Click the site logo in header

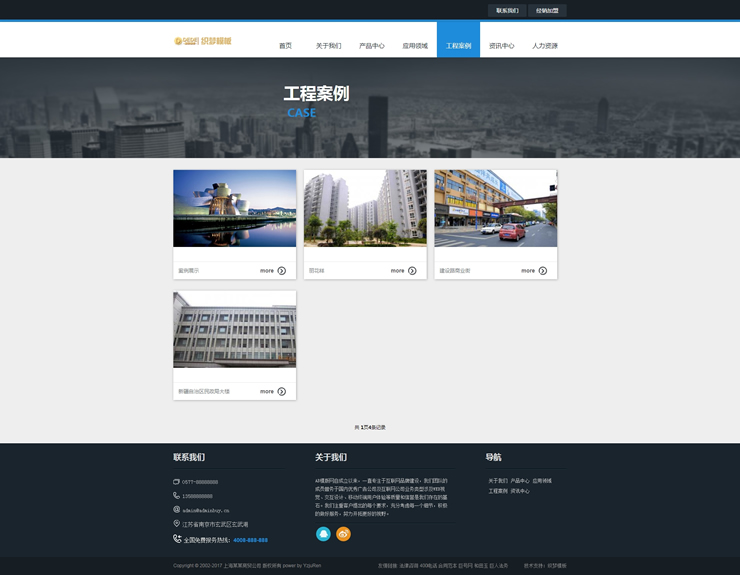pos(202,41)
